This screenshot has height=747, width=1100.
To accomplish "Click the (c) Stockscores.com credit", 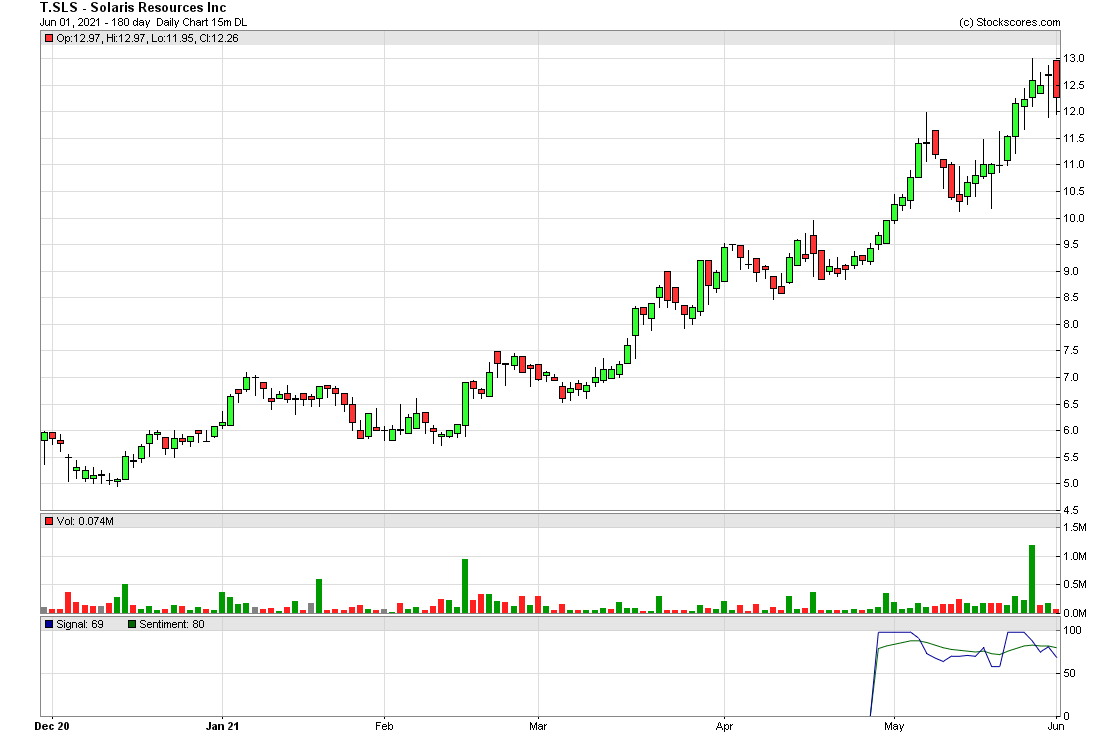I will (1010, 22).
